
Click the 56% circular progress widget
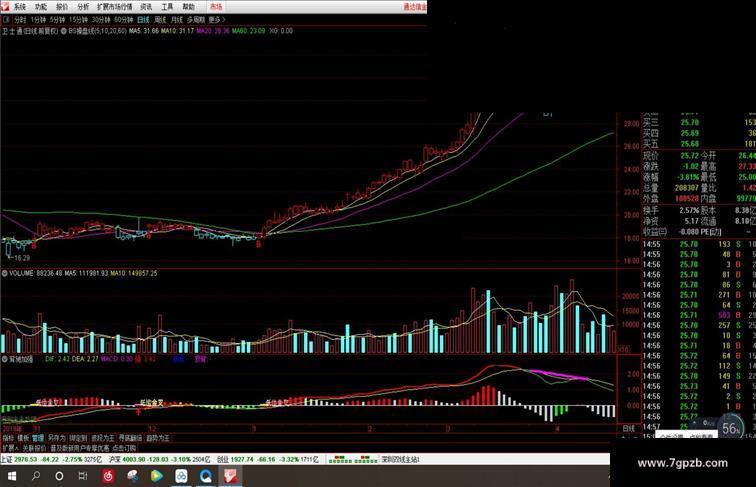tap(731, 428)
